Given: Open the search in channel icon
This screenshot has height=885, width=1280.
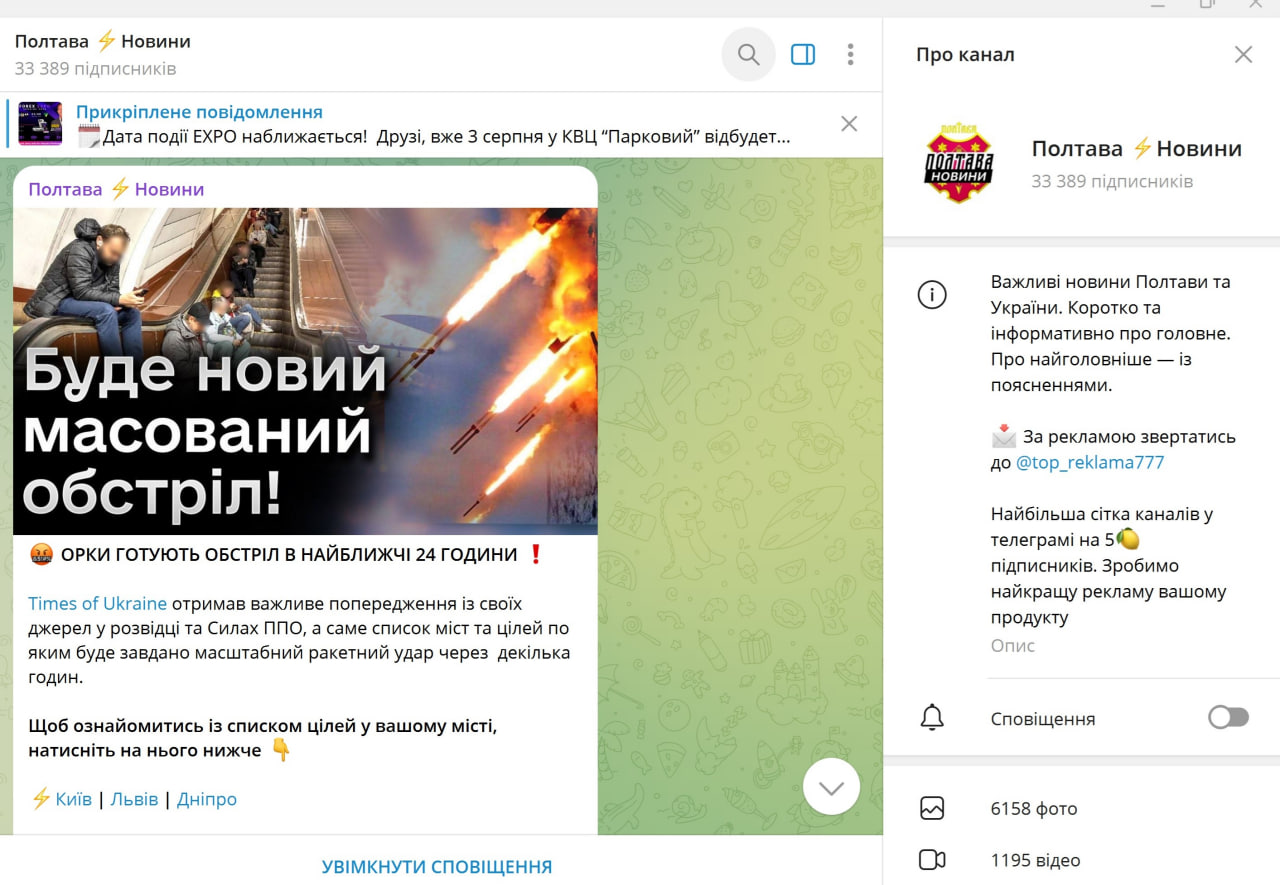Looking at the screenshot, I should pyautogui.click(x=748, y=55).
